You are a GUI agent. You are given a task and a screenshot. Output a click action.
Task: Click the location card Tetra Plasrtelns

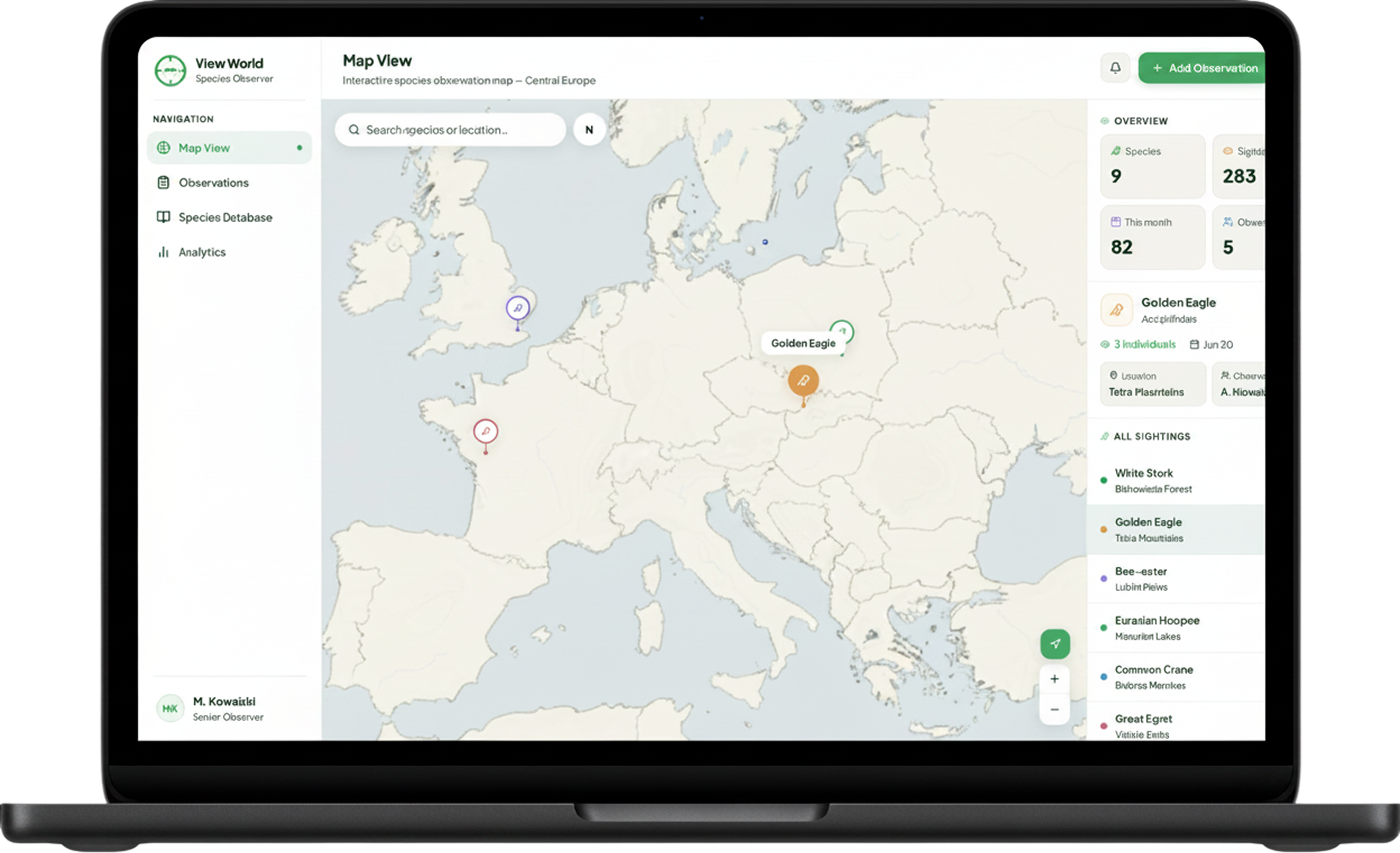tap(1152, 384)
